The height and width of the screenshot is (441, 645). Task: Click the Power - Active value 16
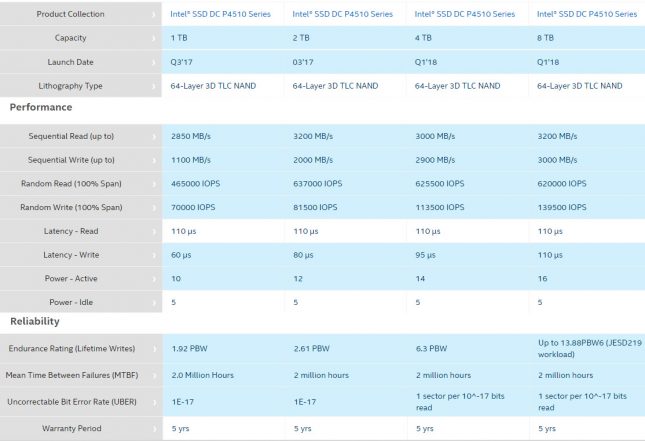point(543,279)
